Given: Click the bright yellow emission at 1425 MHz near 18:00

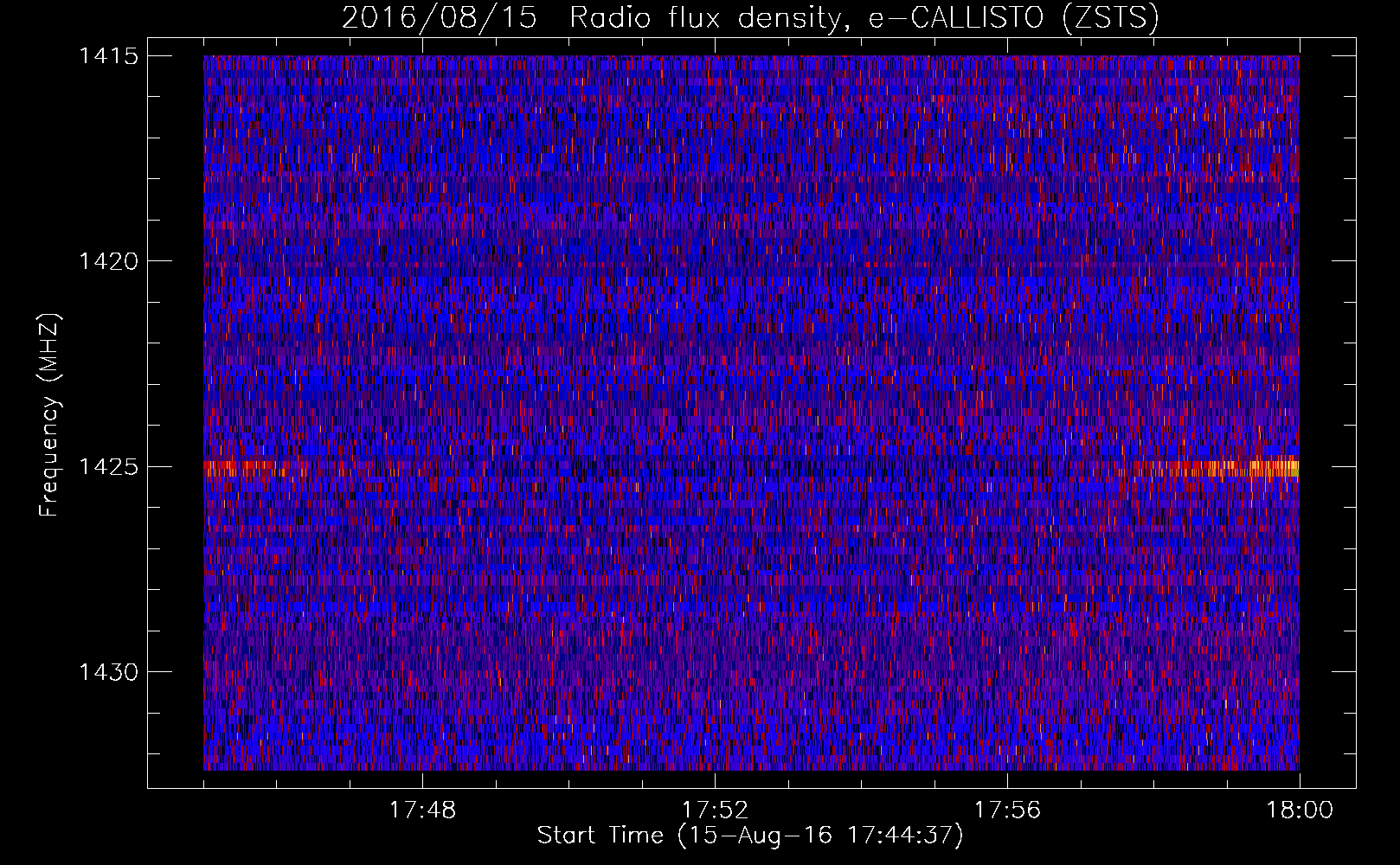Looking at the screenshot, I should click(x=1274, y=469).
